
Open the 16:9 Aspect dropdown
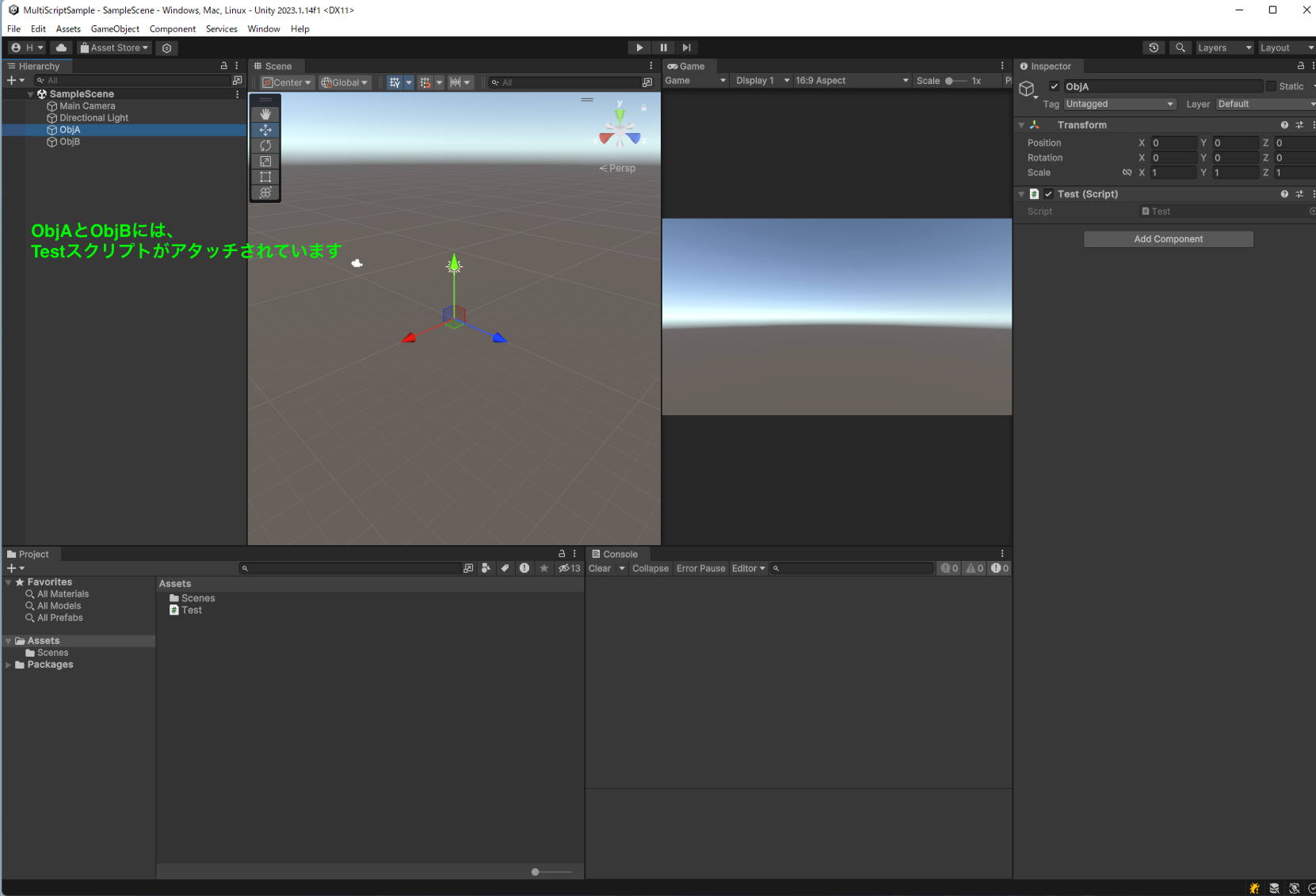tap(852, 81)
